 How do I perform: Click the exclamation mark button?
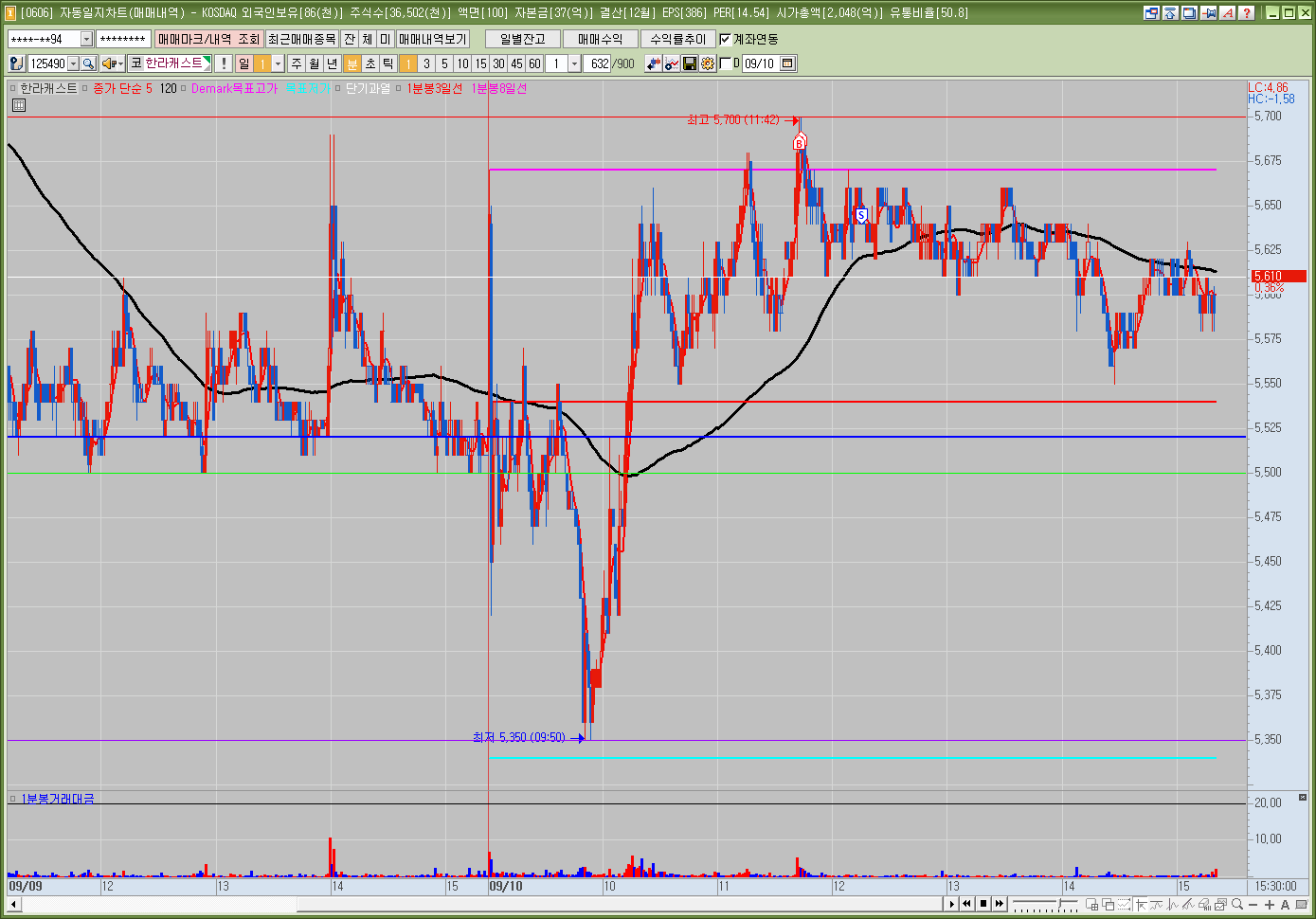coord(224,63)
